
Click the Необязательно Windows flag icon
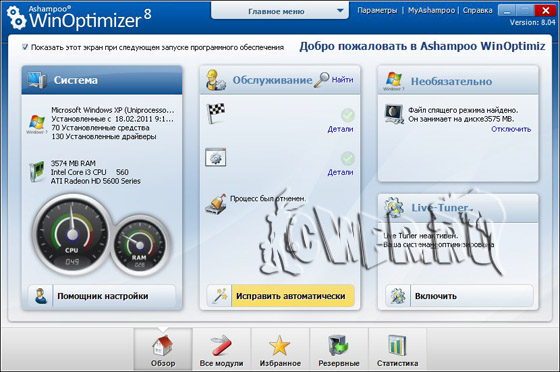(394, 81)
